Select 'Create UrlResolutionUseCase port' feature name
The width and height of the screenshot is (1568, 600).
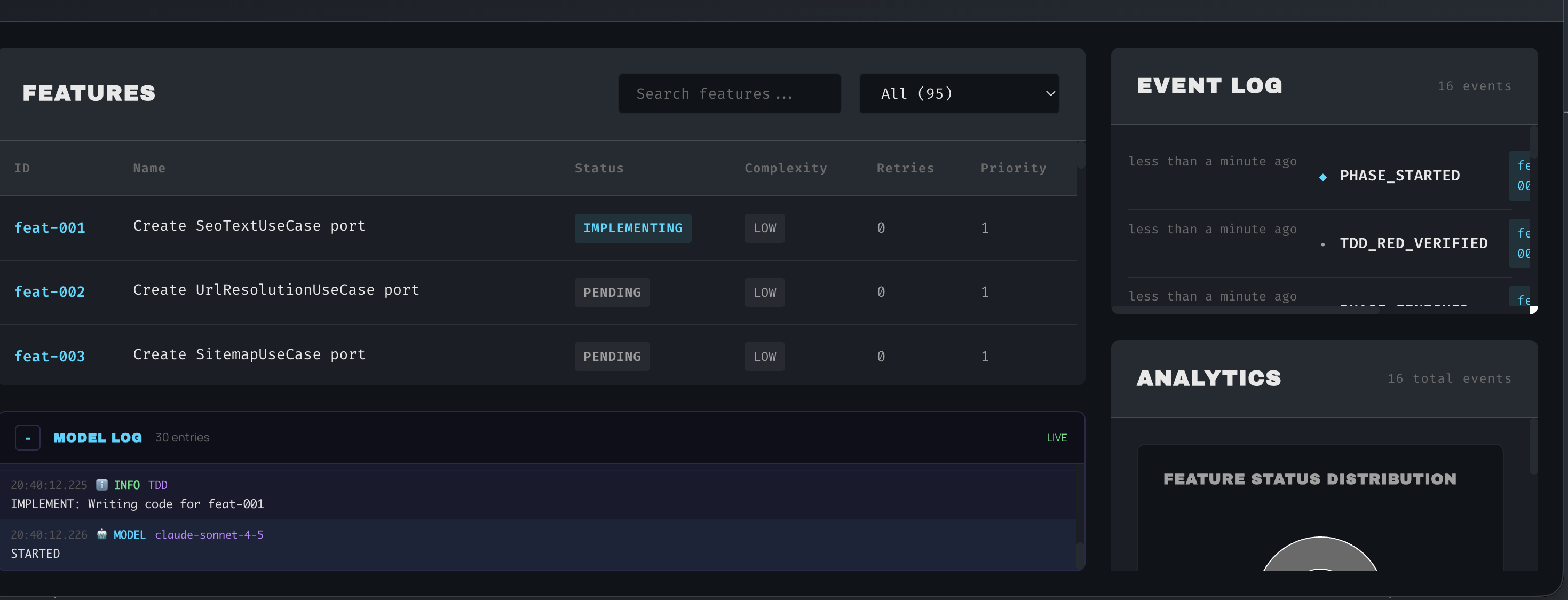click(276, 290)
